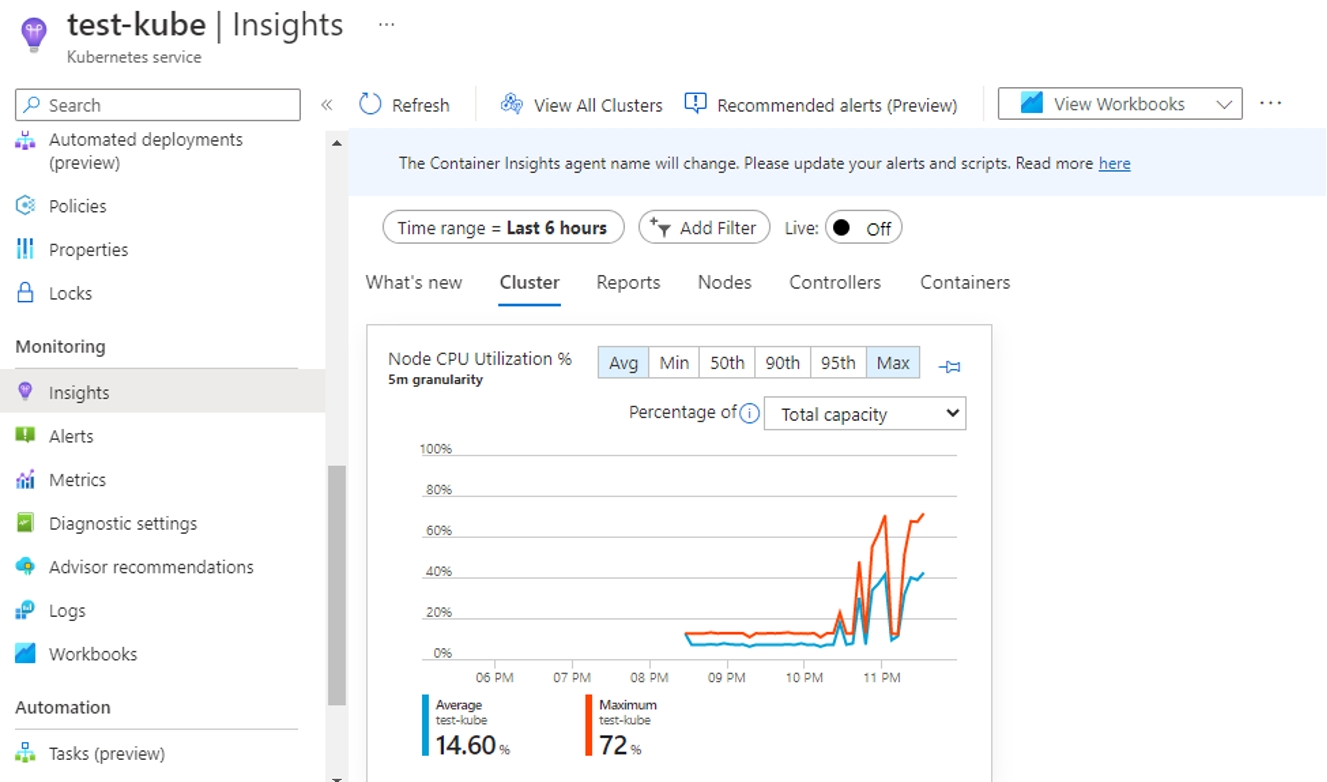The width and height of the screenshot is (1327, 782).
Task: Open the Time range Last 6 hours filter
Action: (502, 228)
